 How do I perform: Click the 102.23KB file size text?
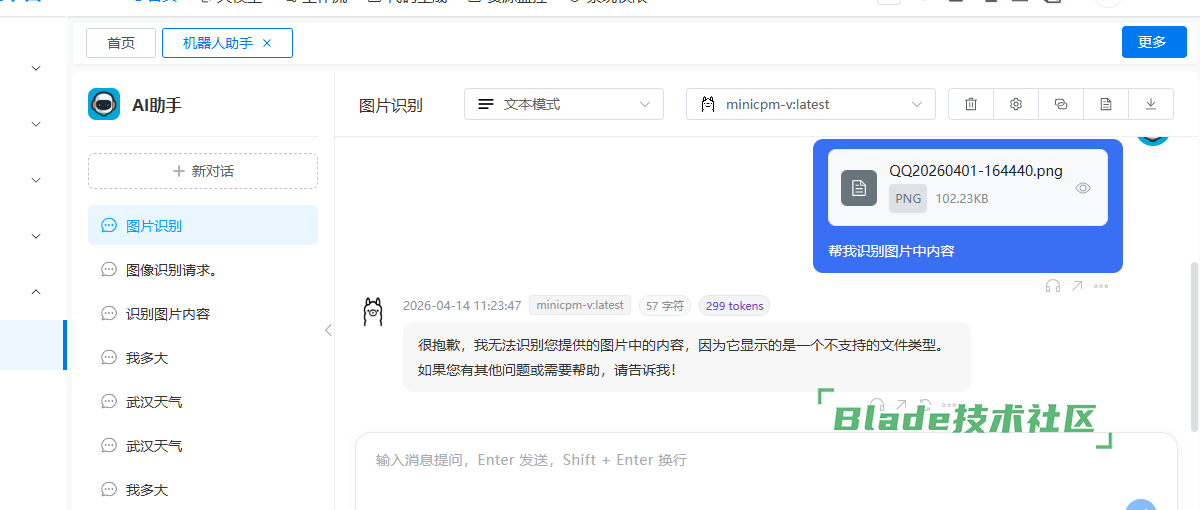[x=962, y=199]
